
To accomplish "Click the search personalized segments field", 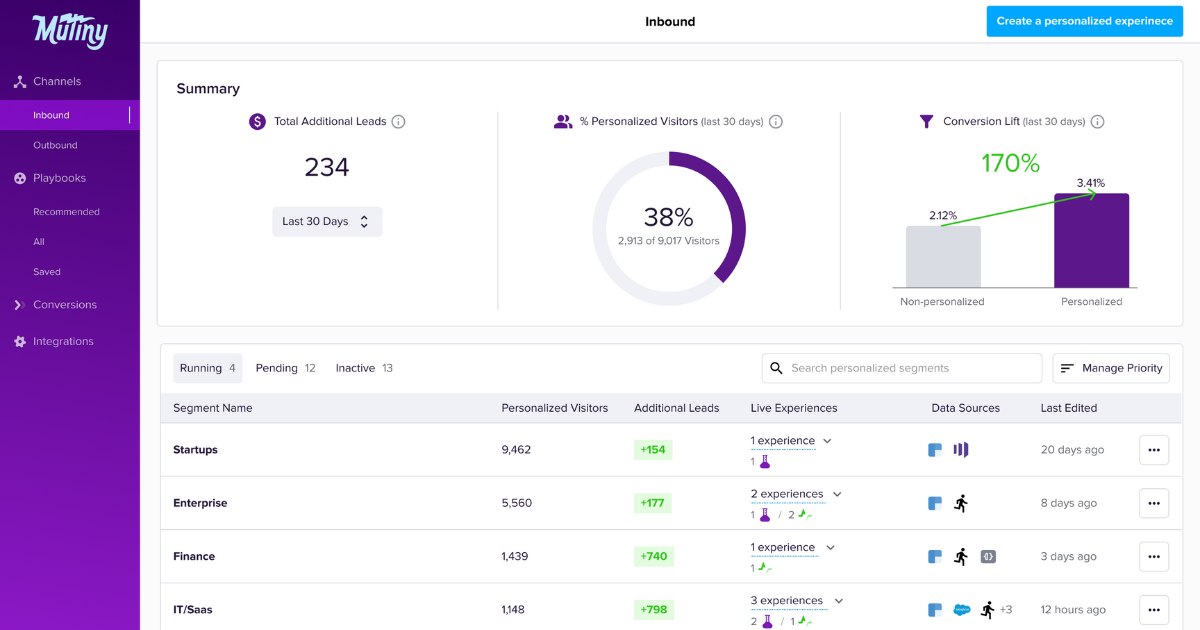I will coord(900,368).
